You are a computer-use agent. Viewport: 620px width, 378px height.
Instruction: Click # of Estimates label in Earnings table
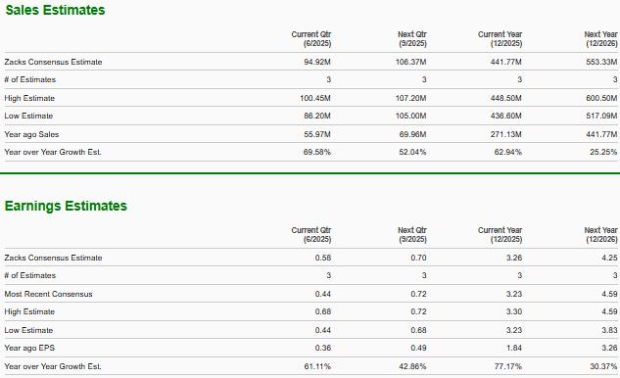tap(30, 275)
